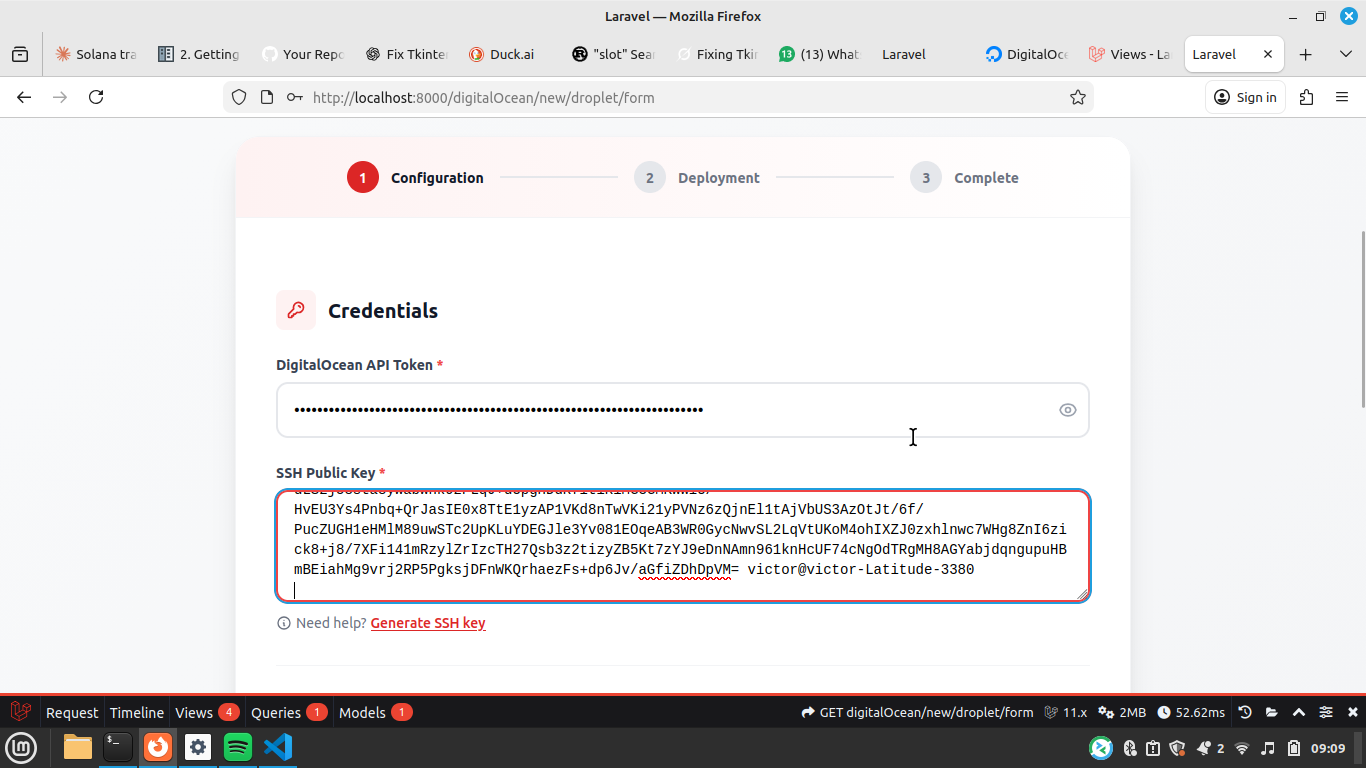Image resolution: width=1366 pixels, height=768 pixels.
Task: Open the Generate SSH key link
Action: pos(428,622)
